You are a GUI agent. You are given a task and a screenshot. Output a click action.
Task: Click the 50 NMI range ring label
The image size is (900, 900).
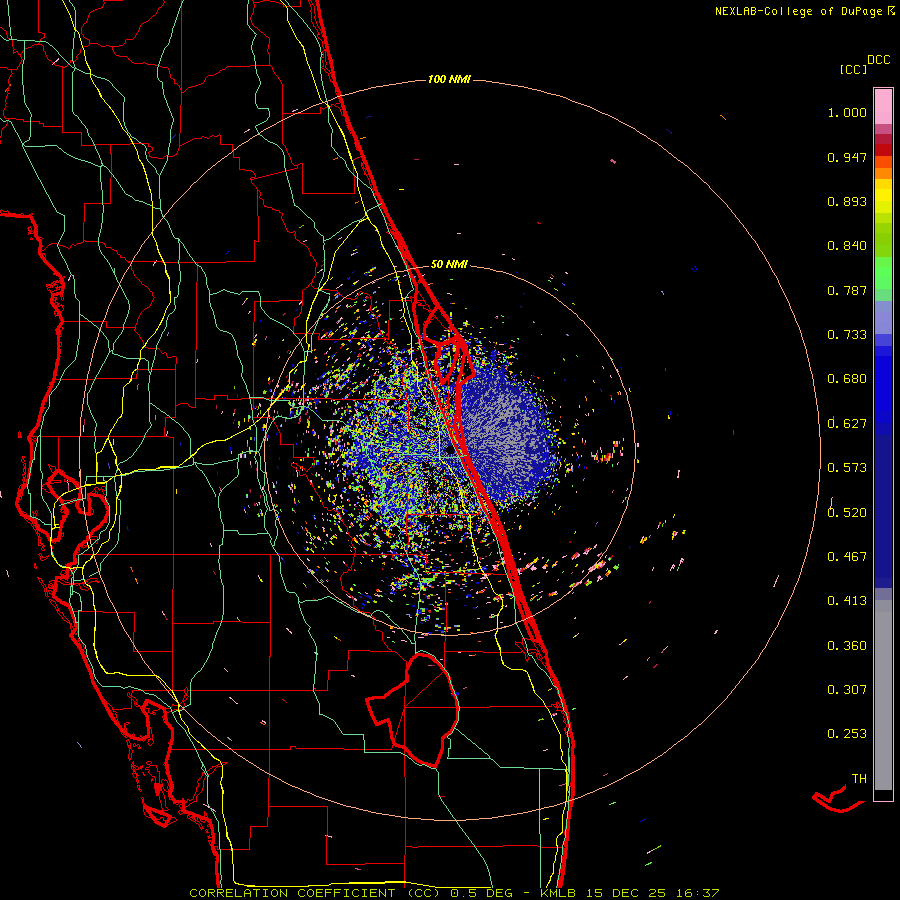449,265
